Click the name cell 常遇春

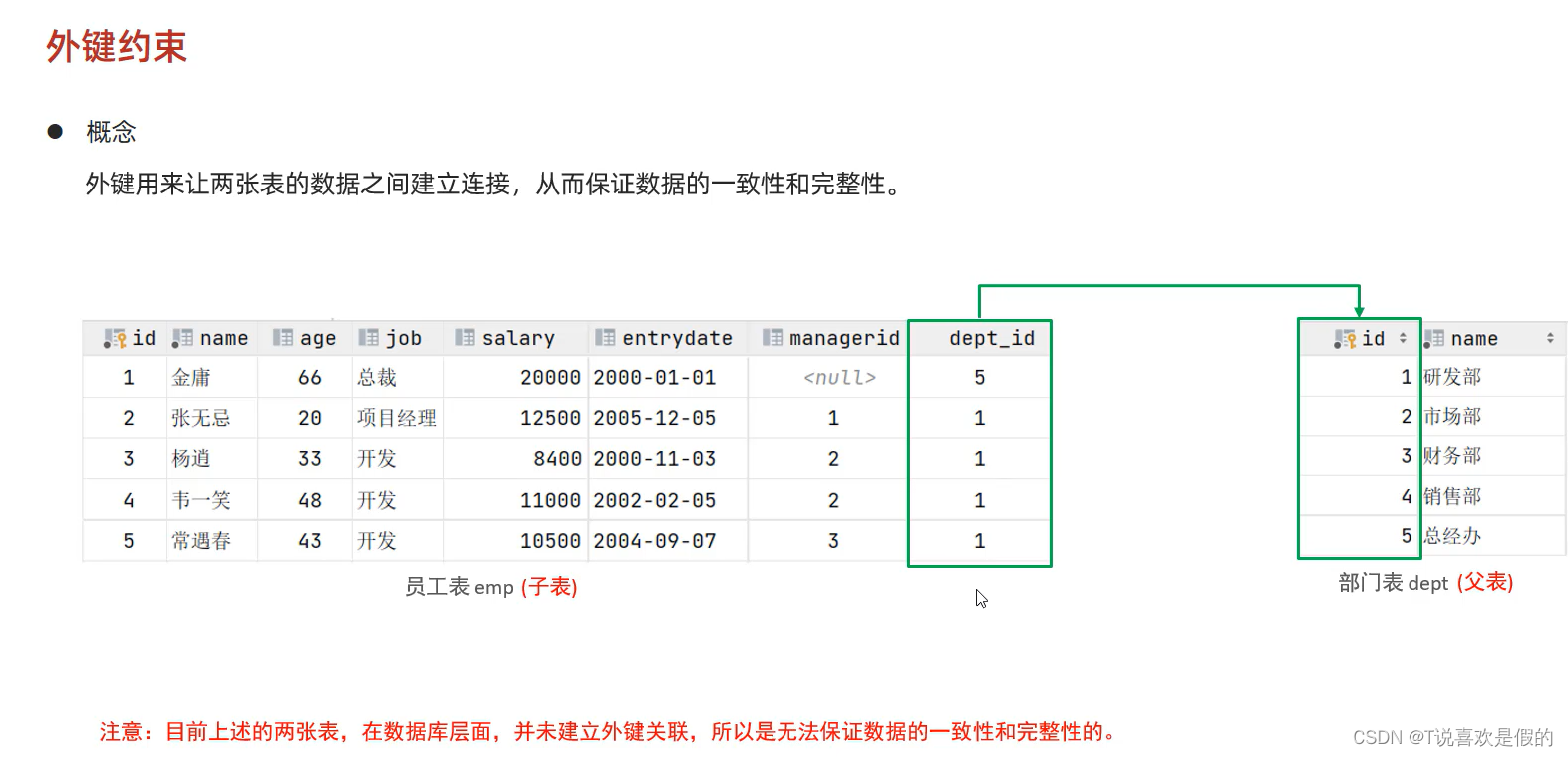click(201, 540)
